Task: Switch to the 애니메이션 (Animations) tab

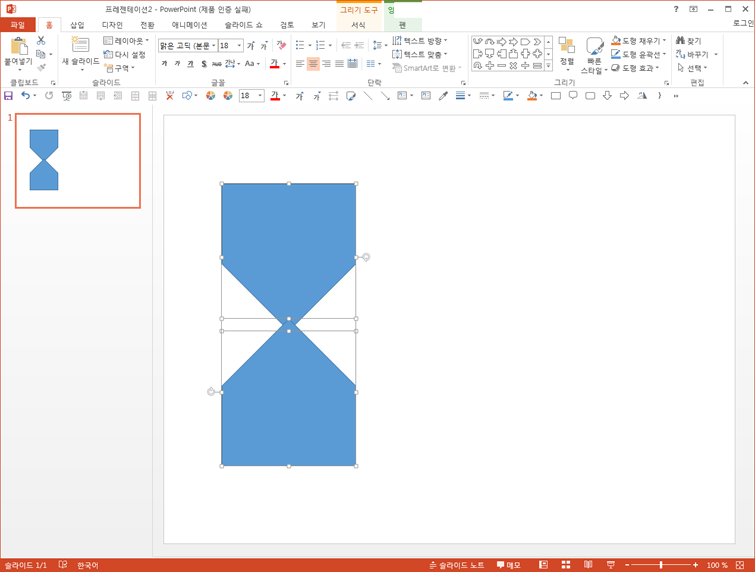Action: tap(189, 25)
